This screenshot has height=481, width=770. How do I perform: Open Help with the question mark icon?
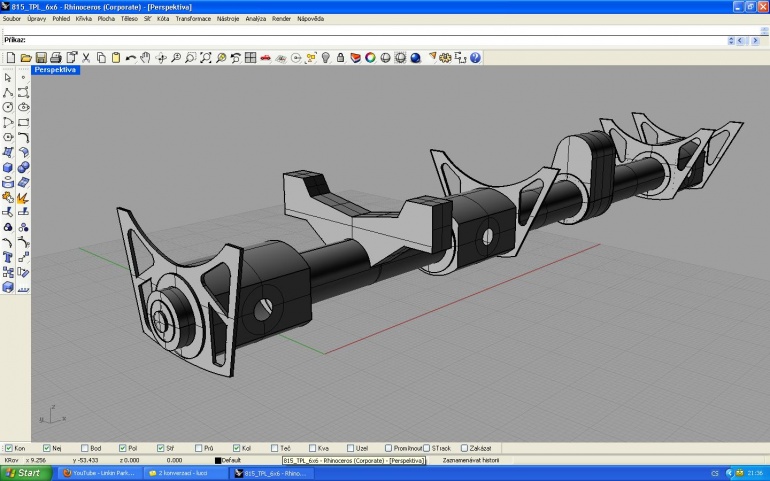[x=475, y=58]
